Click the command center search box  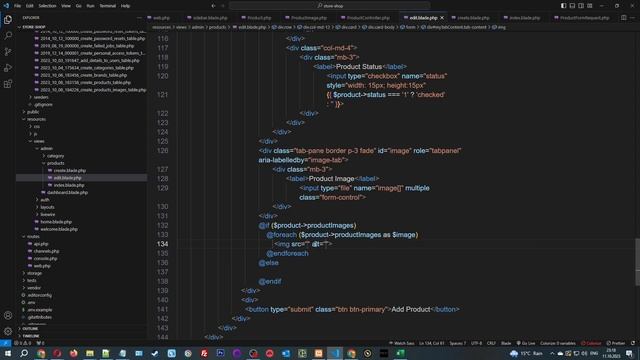tap(330, 6)
